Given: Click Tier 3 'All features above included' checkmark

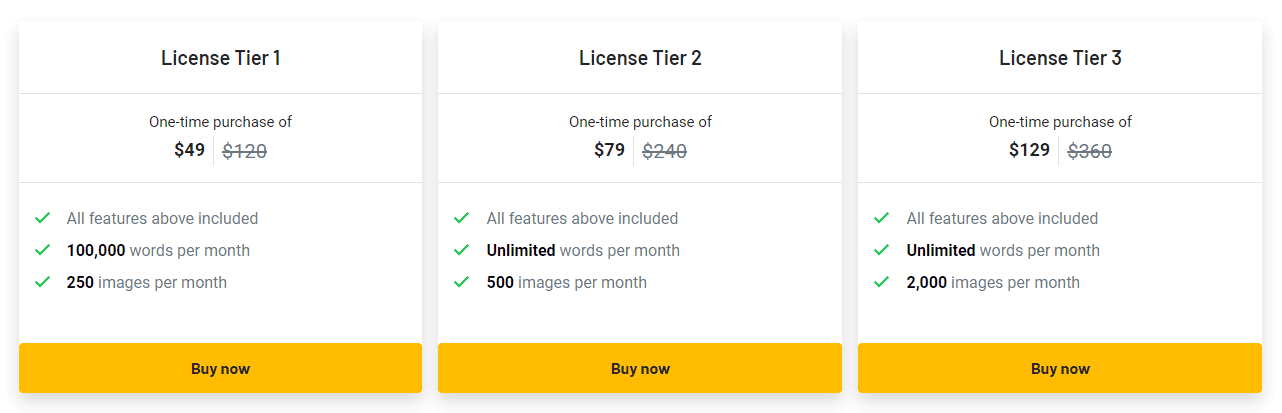Looking at the screenshot, I should (x=882, y=218).
